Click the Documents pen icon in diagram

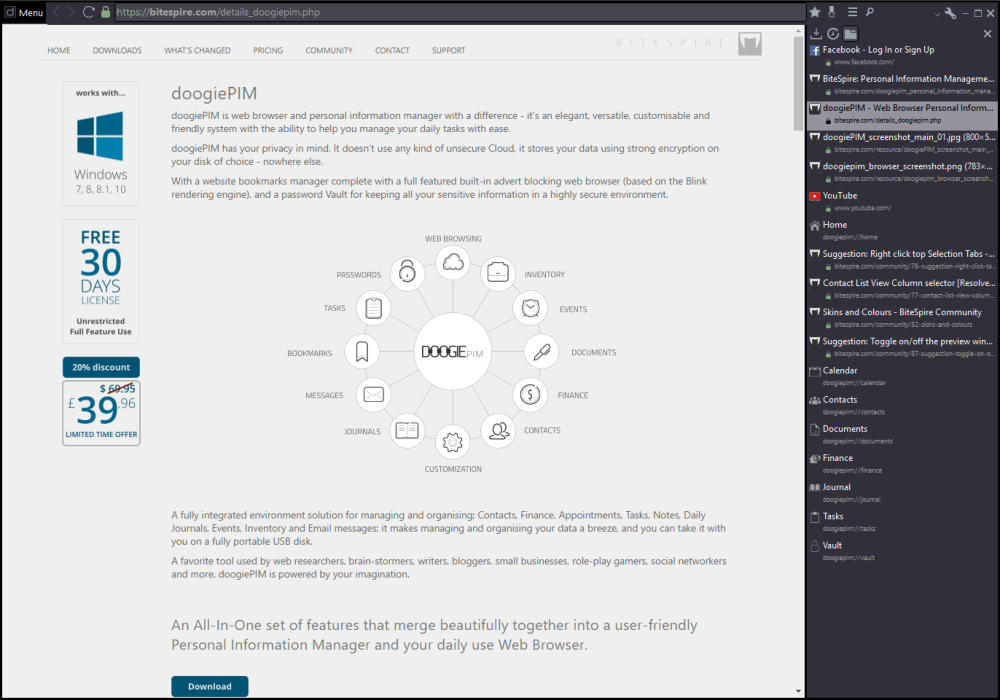[542, 352]
